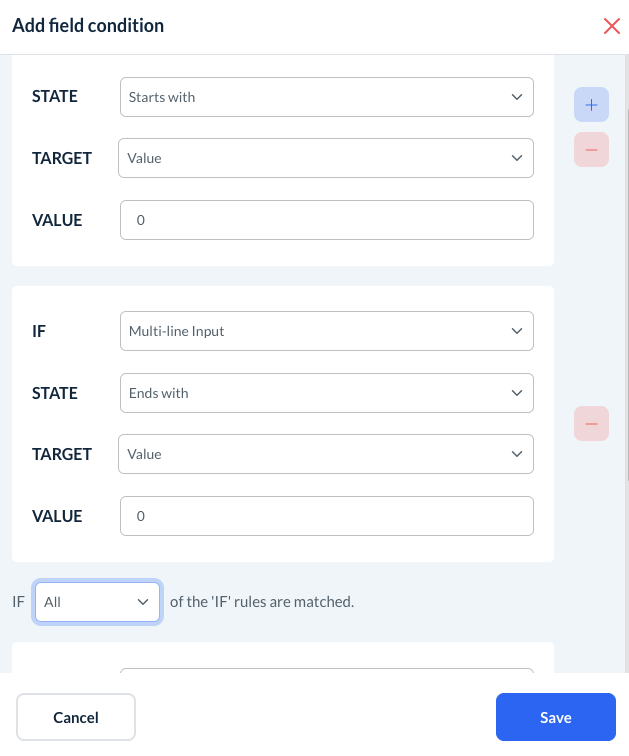
Task: Click the chevron arrow in the 'All' selector
Action: (x=143, y=602)
